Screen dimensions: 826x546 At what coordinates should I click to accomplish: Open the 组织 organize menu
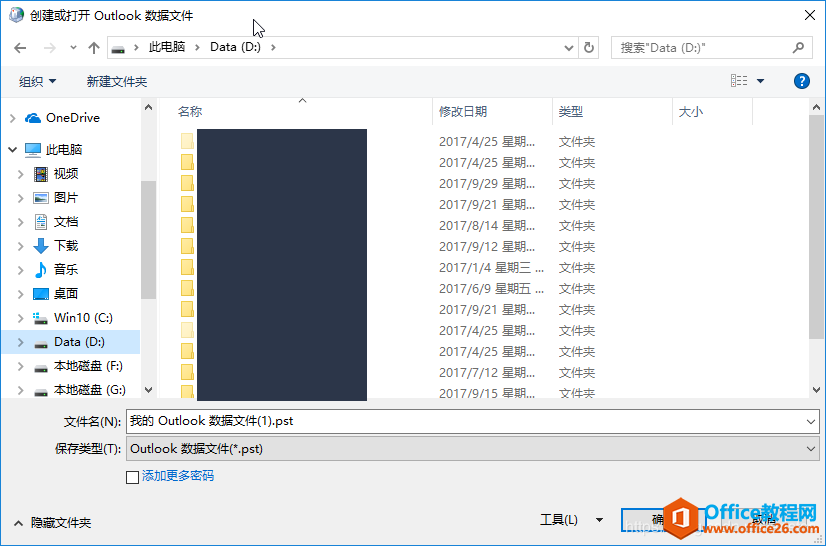(38, 81)
